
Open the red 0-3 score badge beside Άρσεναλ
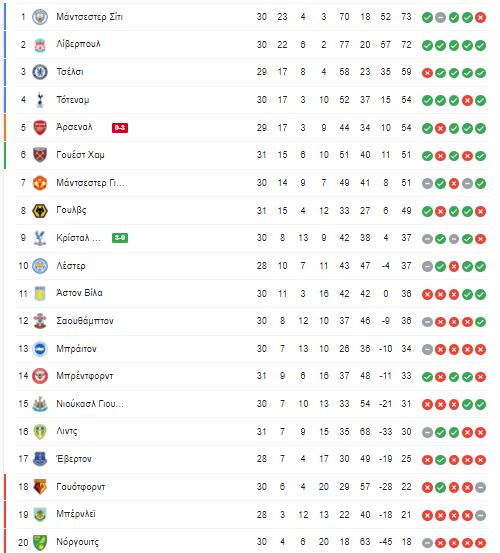click(120, 128)
